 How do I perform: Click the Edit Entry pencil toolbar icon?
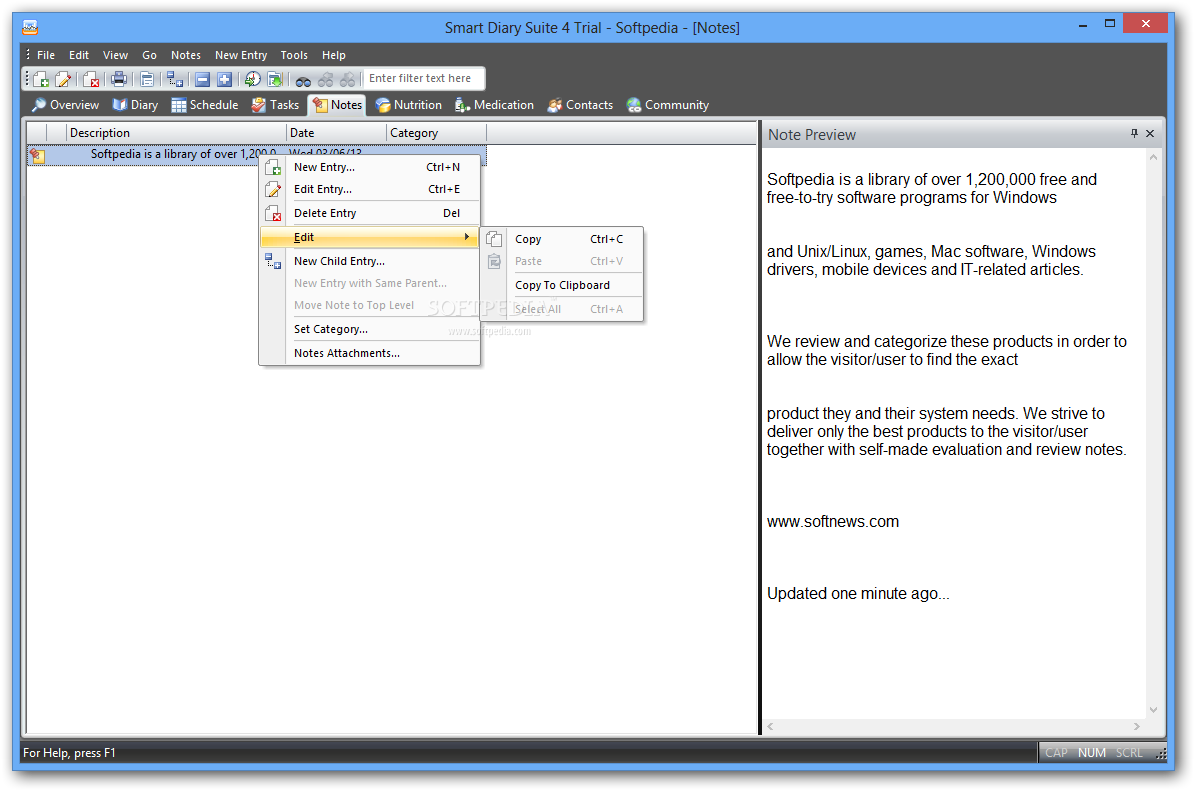click(63, 79)
